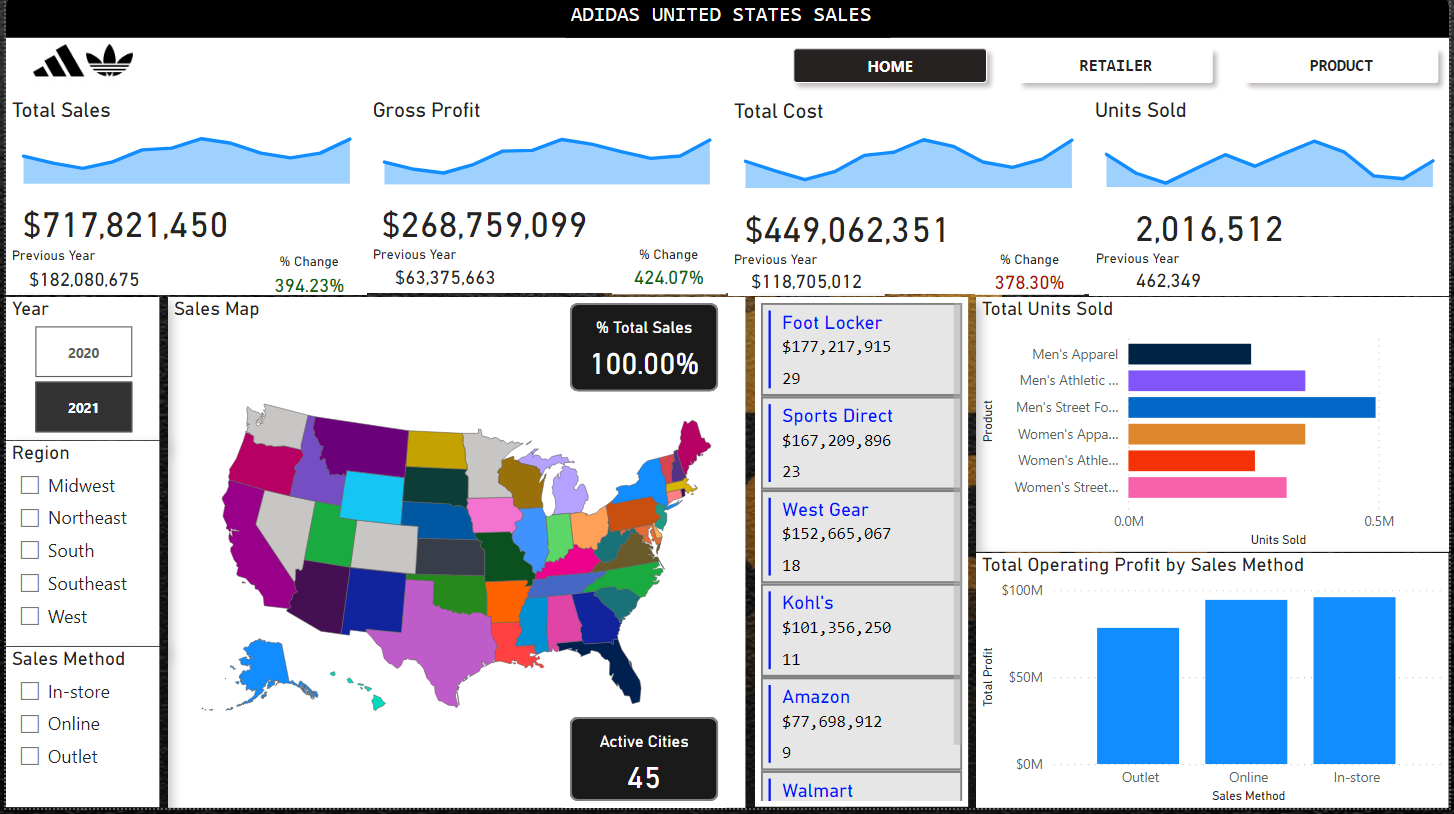Click the Kohl's retailer card
The image size is (1454, 814).
tap(858, 629)
